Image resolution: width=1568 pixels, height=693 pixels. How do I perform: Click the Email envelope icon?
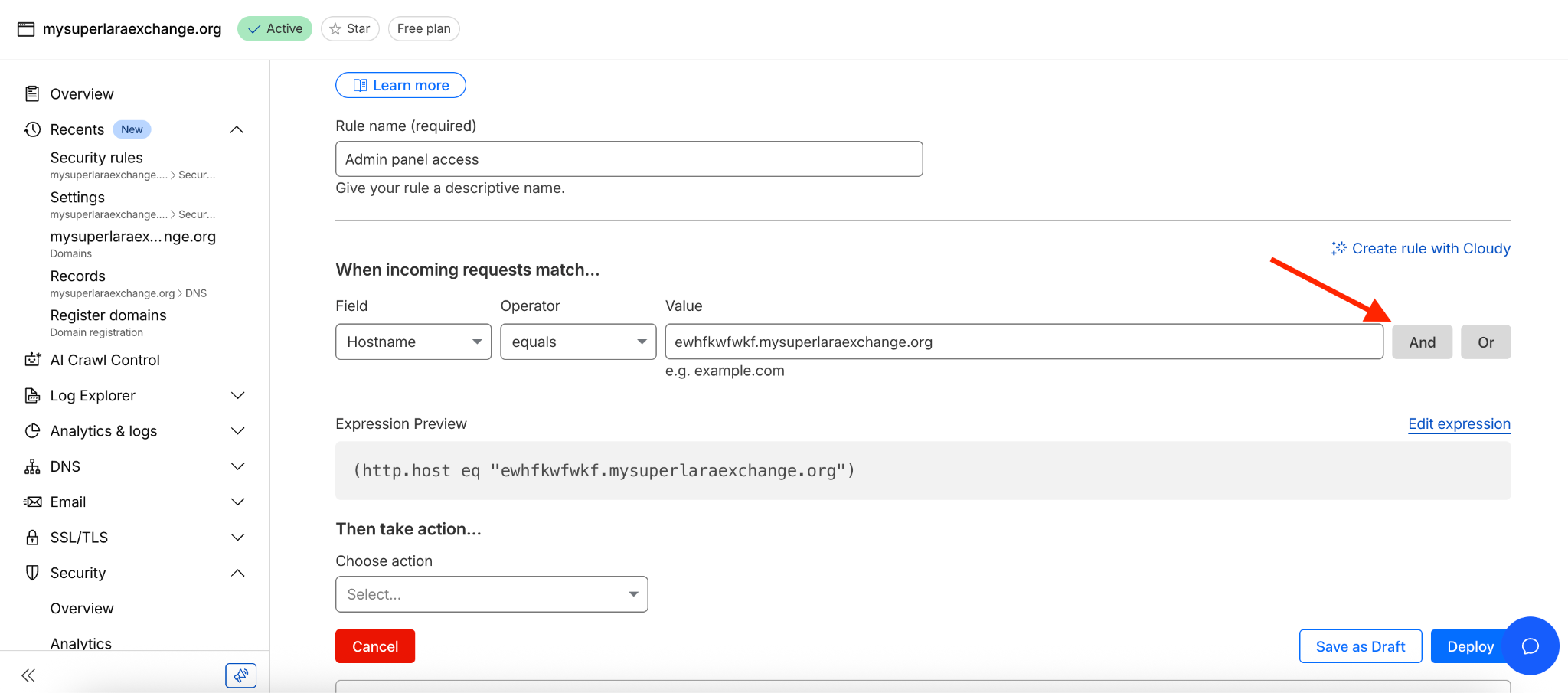(x=32, y=502)
